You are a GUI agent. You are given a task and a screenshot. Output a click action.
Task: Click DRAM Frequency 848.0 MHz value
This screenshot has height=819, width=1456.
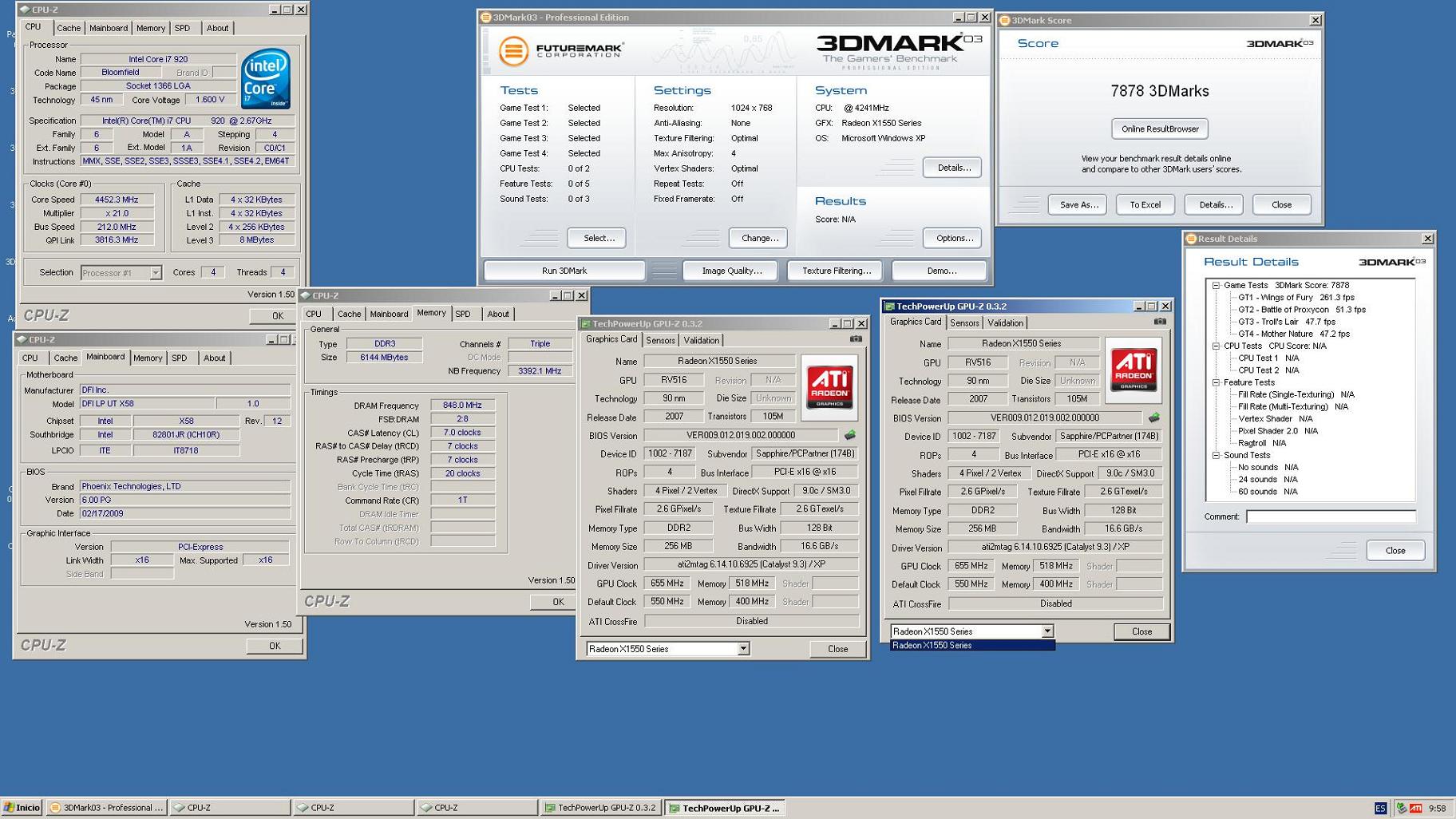(x=462, y=406)
